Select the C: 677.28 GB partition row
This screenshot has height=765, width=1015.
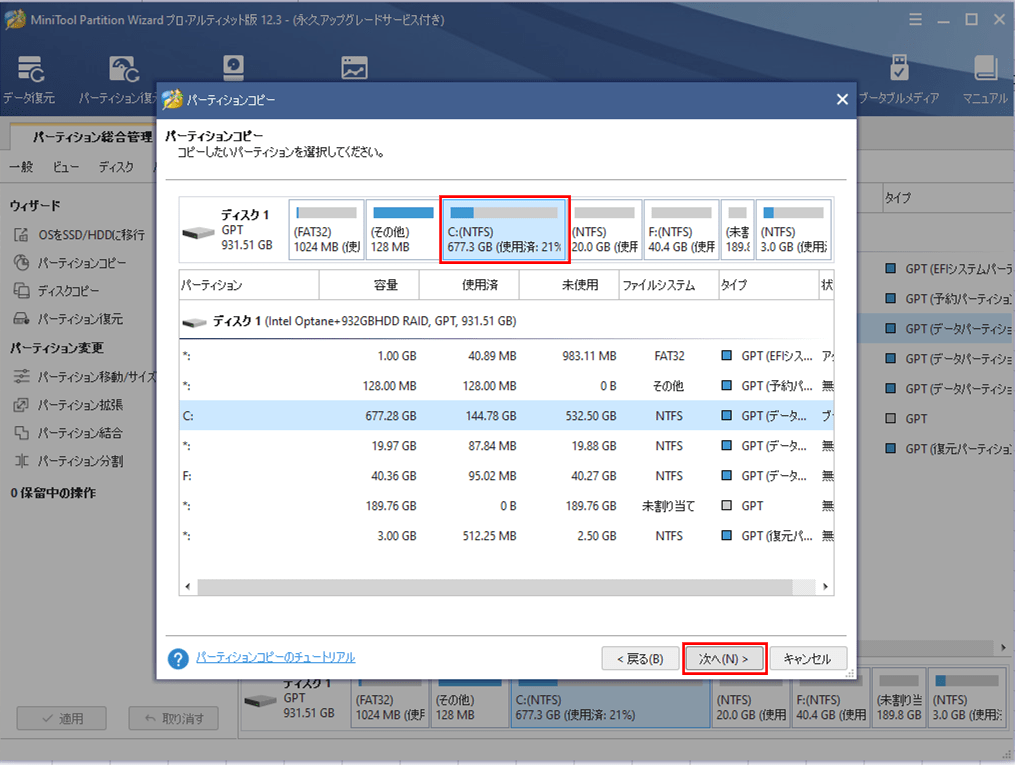[x=507, y=416]
